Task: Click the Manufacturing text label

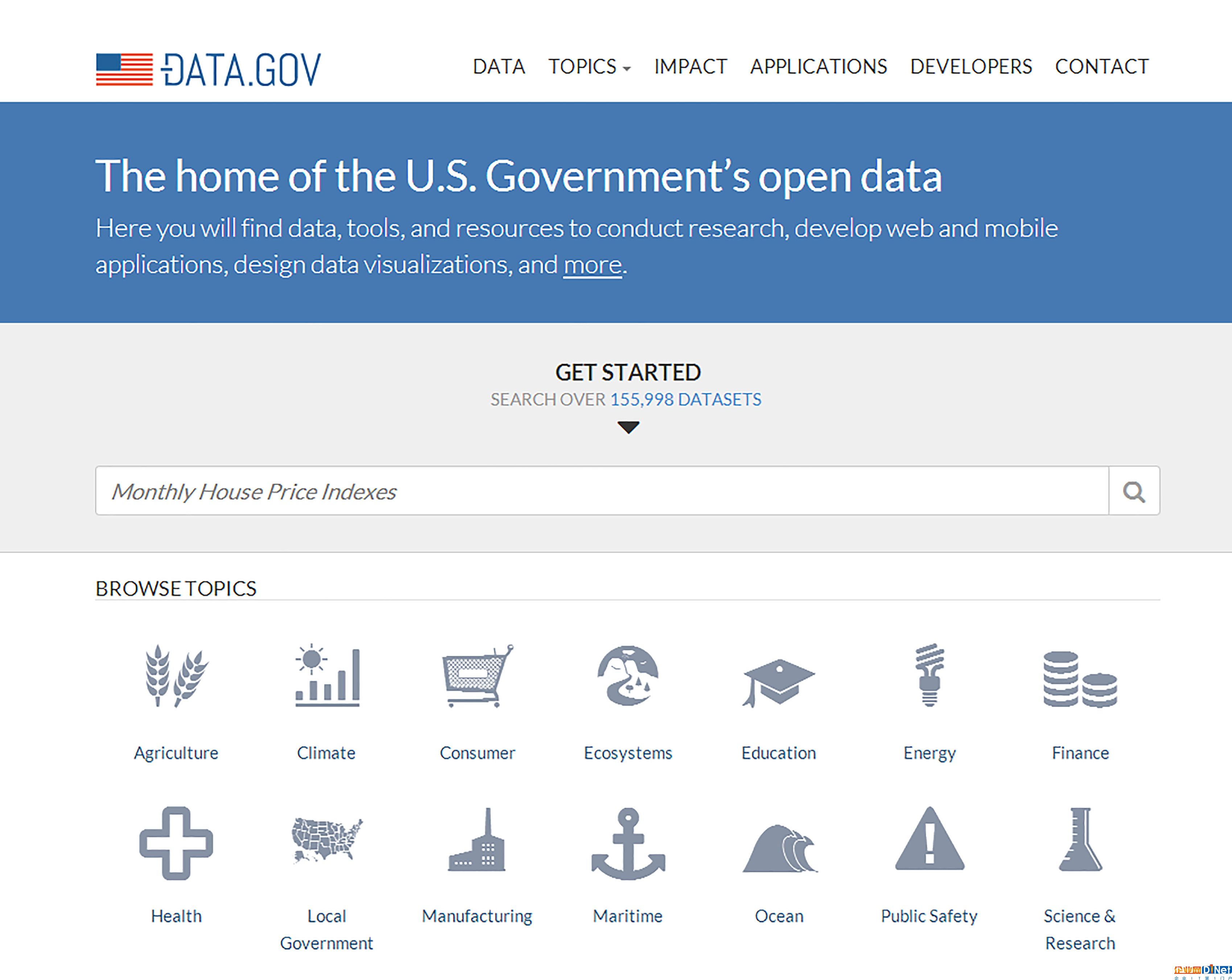Action: pos(477,917)
